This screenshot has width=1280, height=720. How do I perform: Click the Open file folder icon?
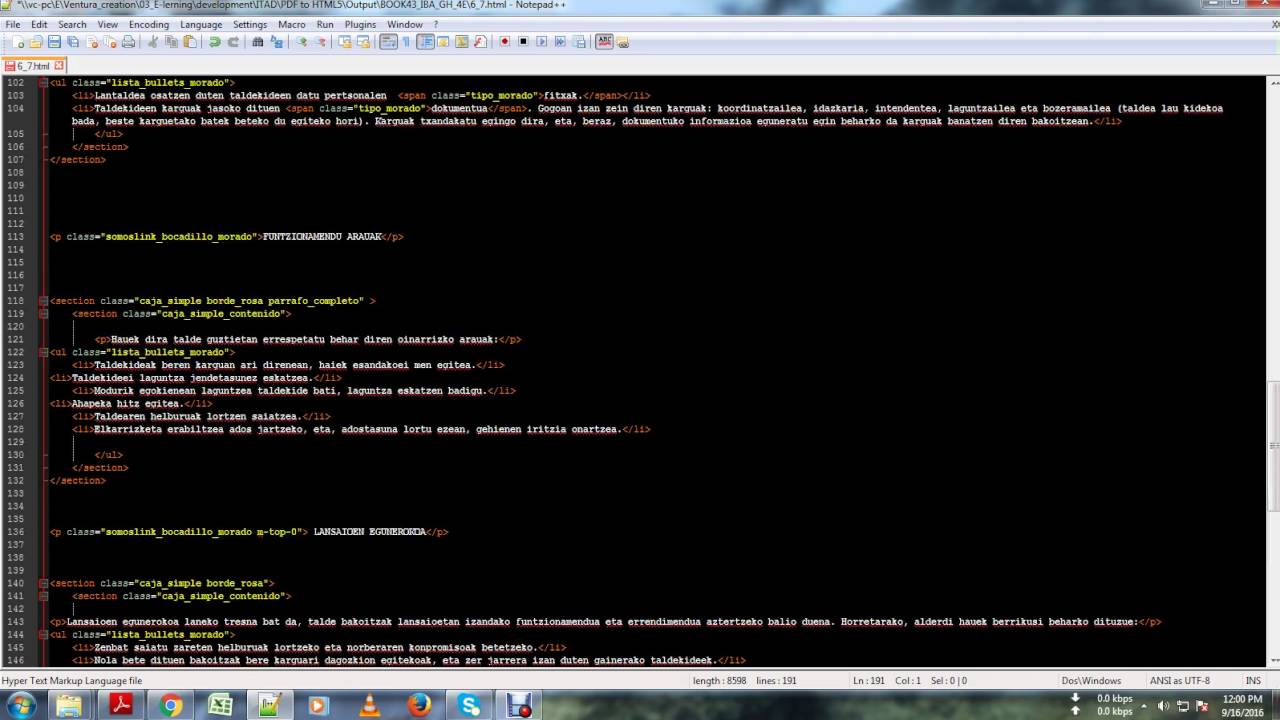[x=36, y=42]
